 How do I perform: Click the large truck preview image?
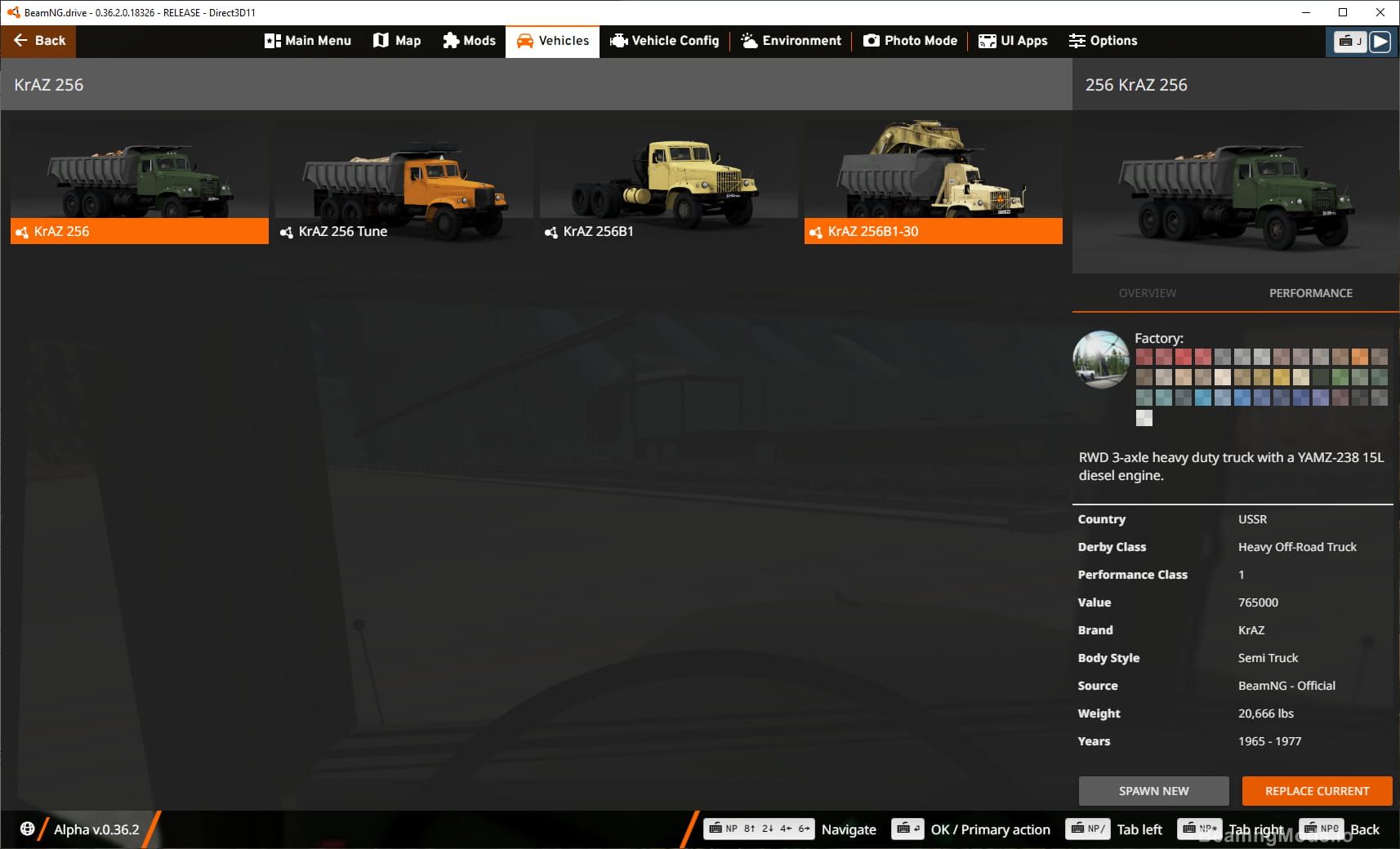(1236, 192)
